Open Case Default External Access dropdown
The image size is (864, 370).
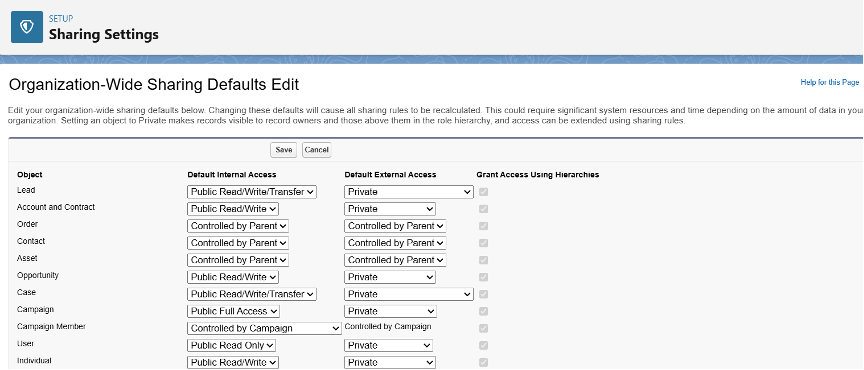tap(409, 294)
